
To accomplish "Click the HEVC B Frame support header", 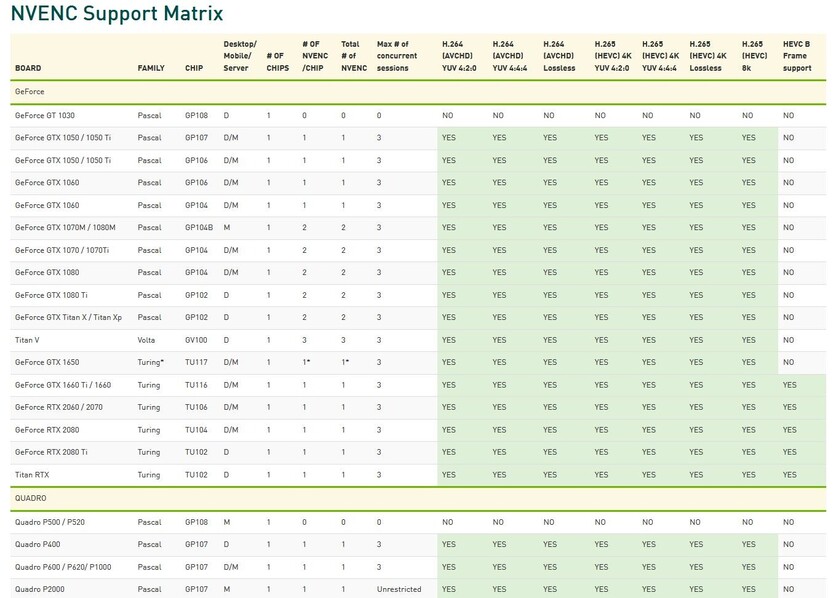I will point(797,56).
